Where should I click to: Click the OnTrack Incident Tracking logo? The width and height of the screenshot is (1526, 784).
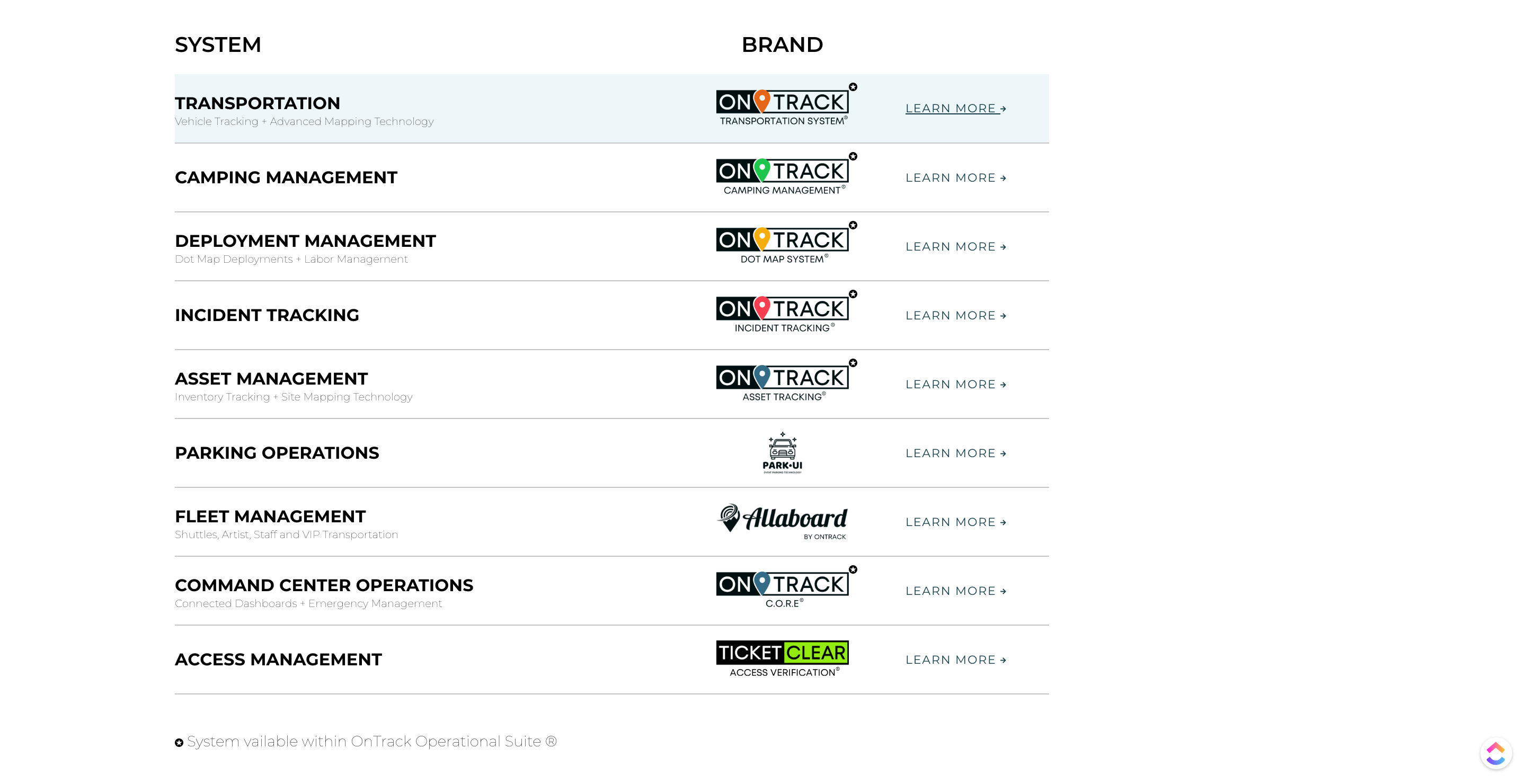(x=786, y=311)
